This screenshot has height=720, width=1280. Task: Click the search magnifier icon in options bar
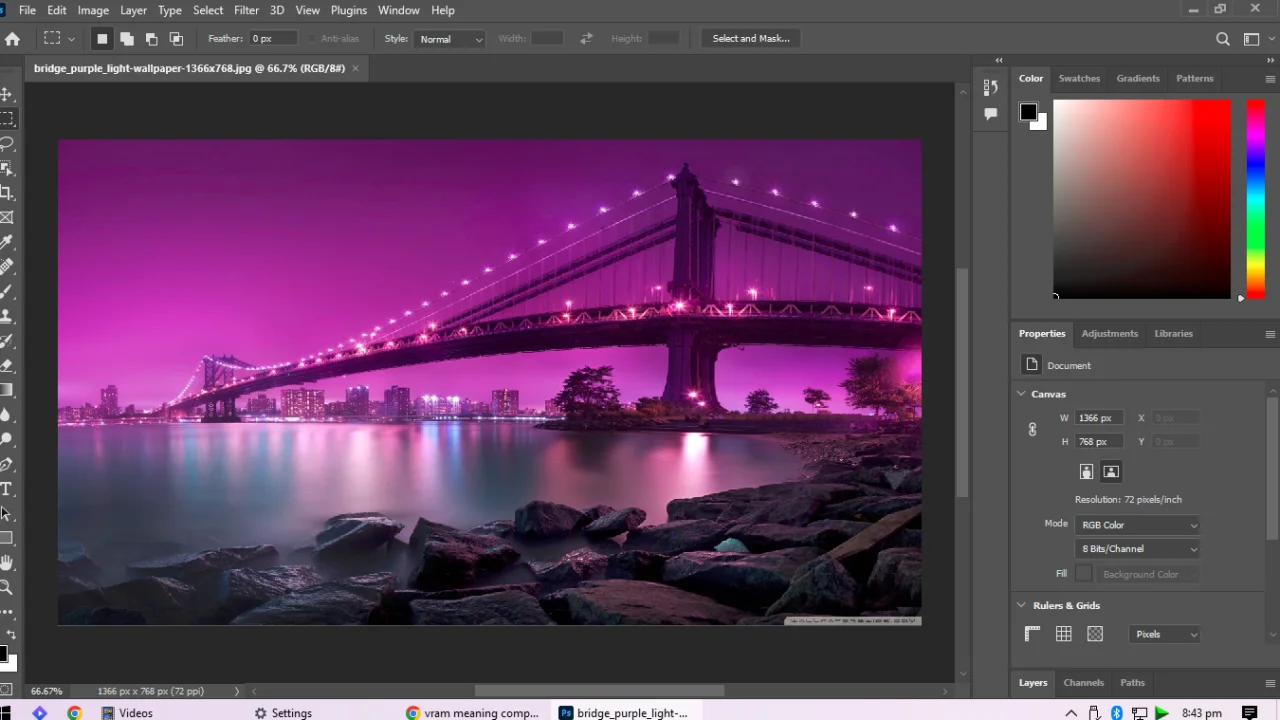coord(1222,39)
